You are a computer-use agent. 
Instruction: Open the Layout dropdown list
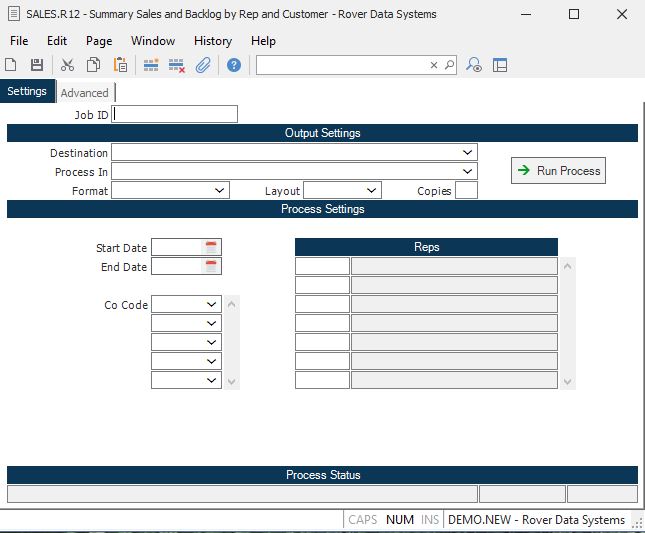(x=372, y=191)
